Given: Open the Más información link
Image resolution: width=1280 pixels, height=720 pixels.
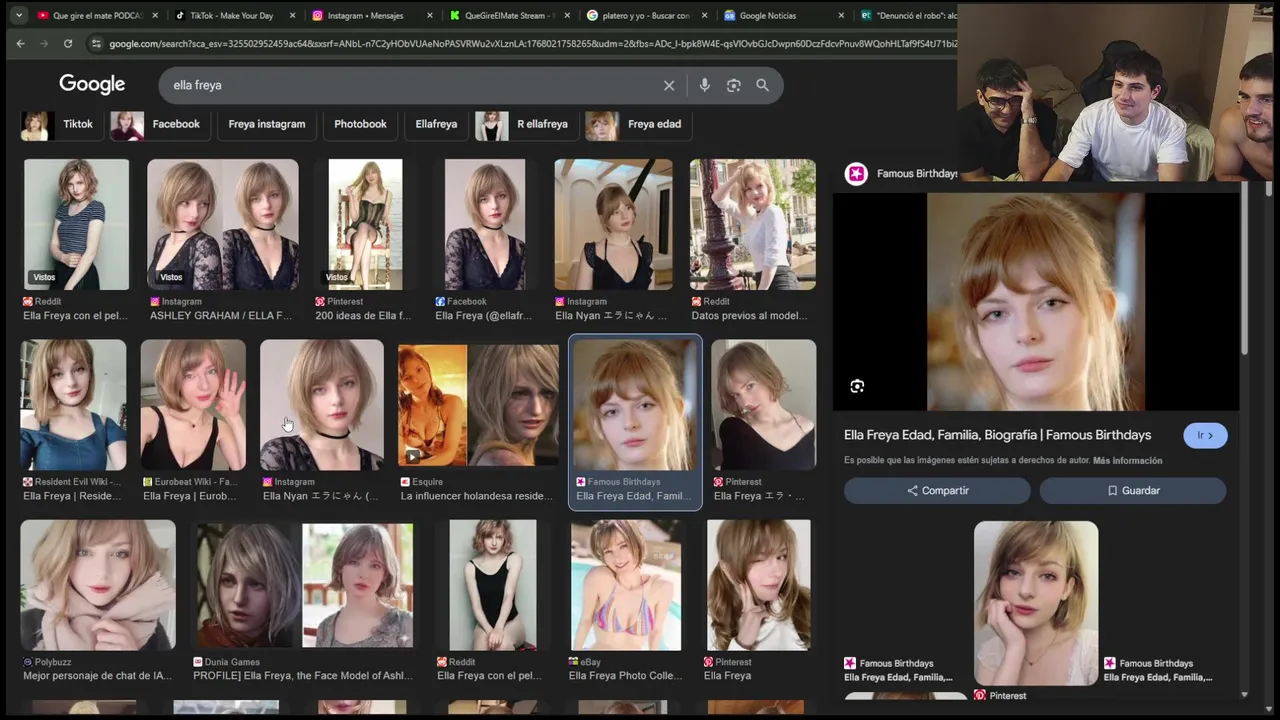Looking at the screenshot, I should pyautogui.click(x=1127, y=460).
